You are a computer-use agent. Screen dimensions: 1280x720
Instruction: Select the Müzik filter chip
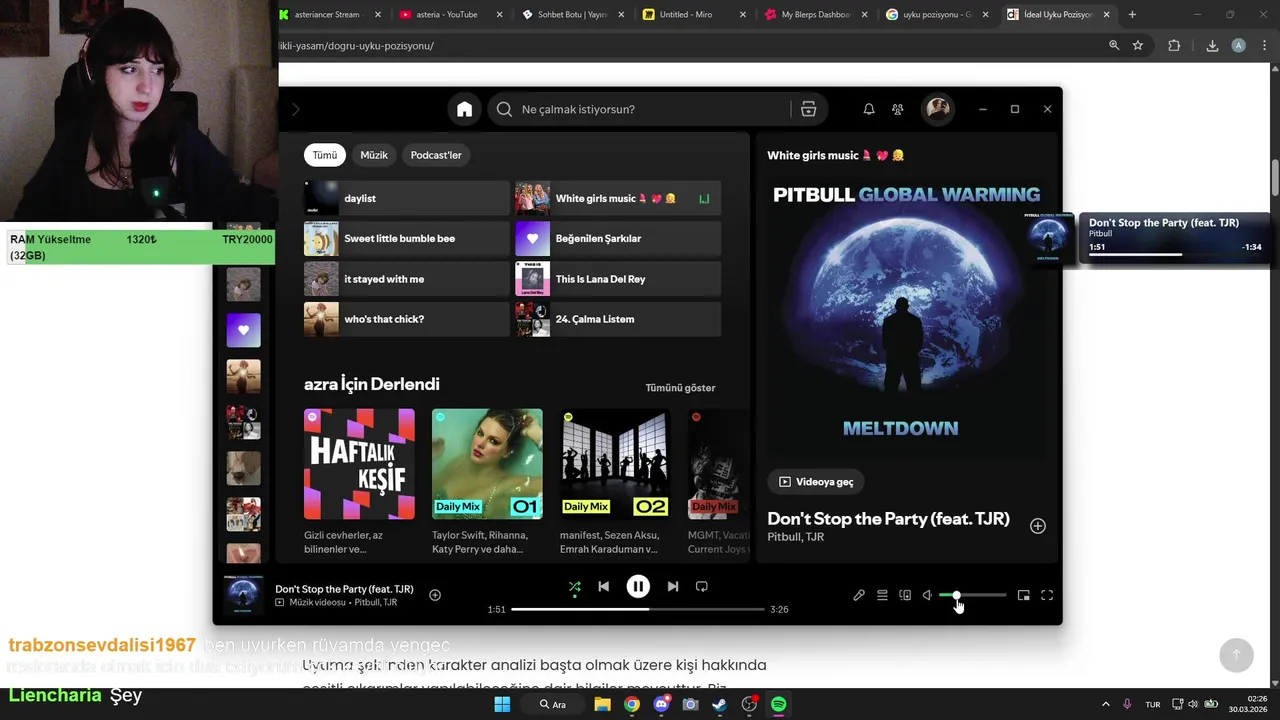point(374,155)
